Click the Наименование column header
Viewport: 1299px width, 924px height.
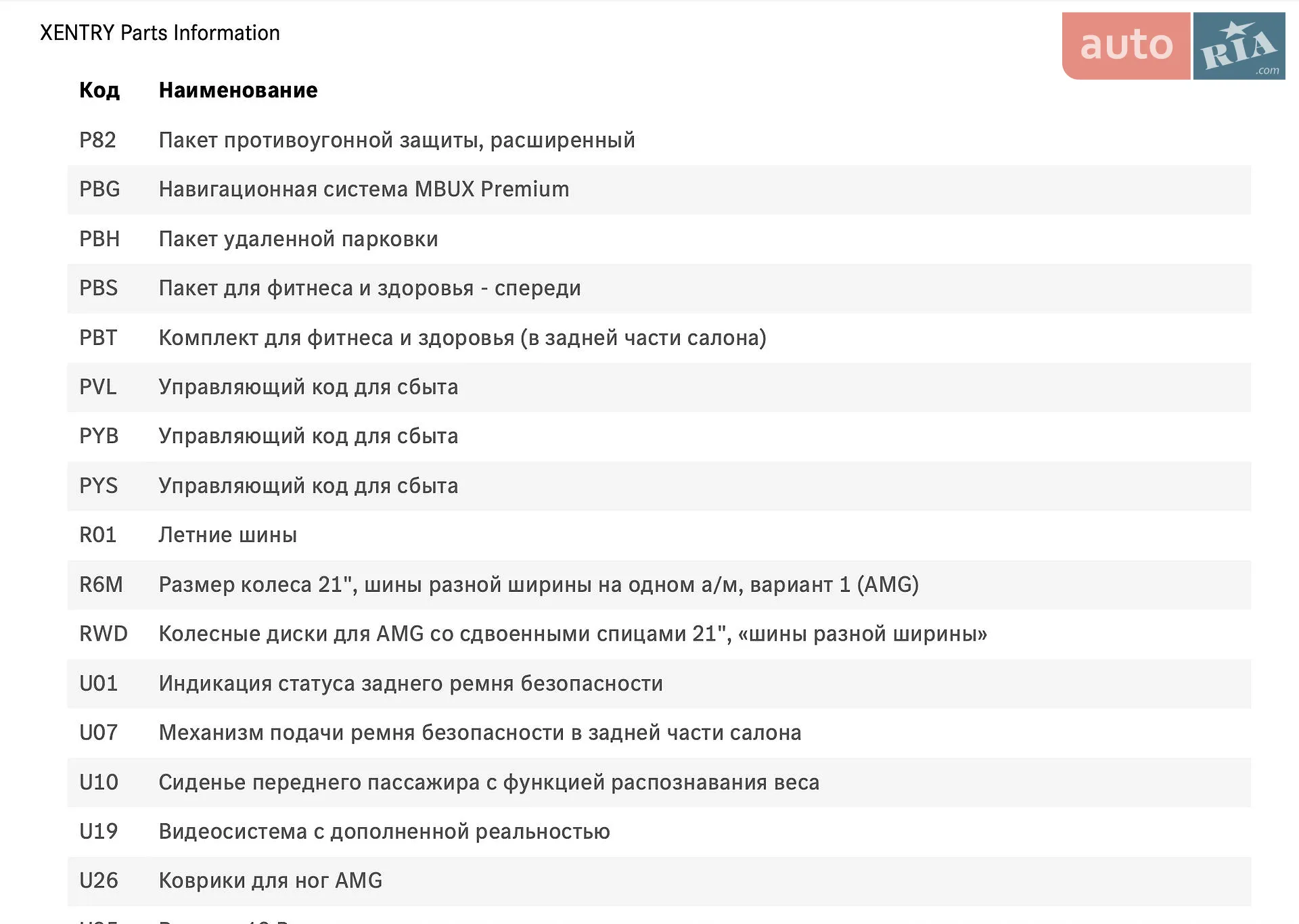pyautogui.click(x=238, y=90)
